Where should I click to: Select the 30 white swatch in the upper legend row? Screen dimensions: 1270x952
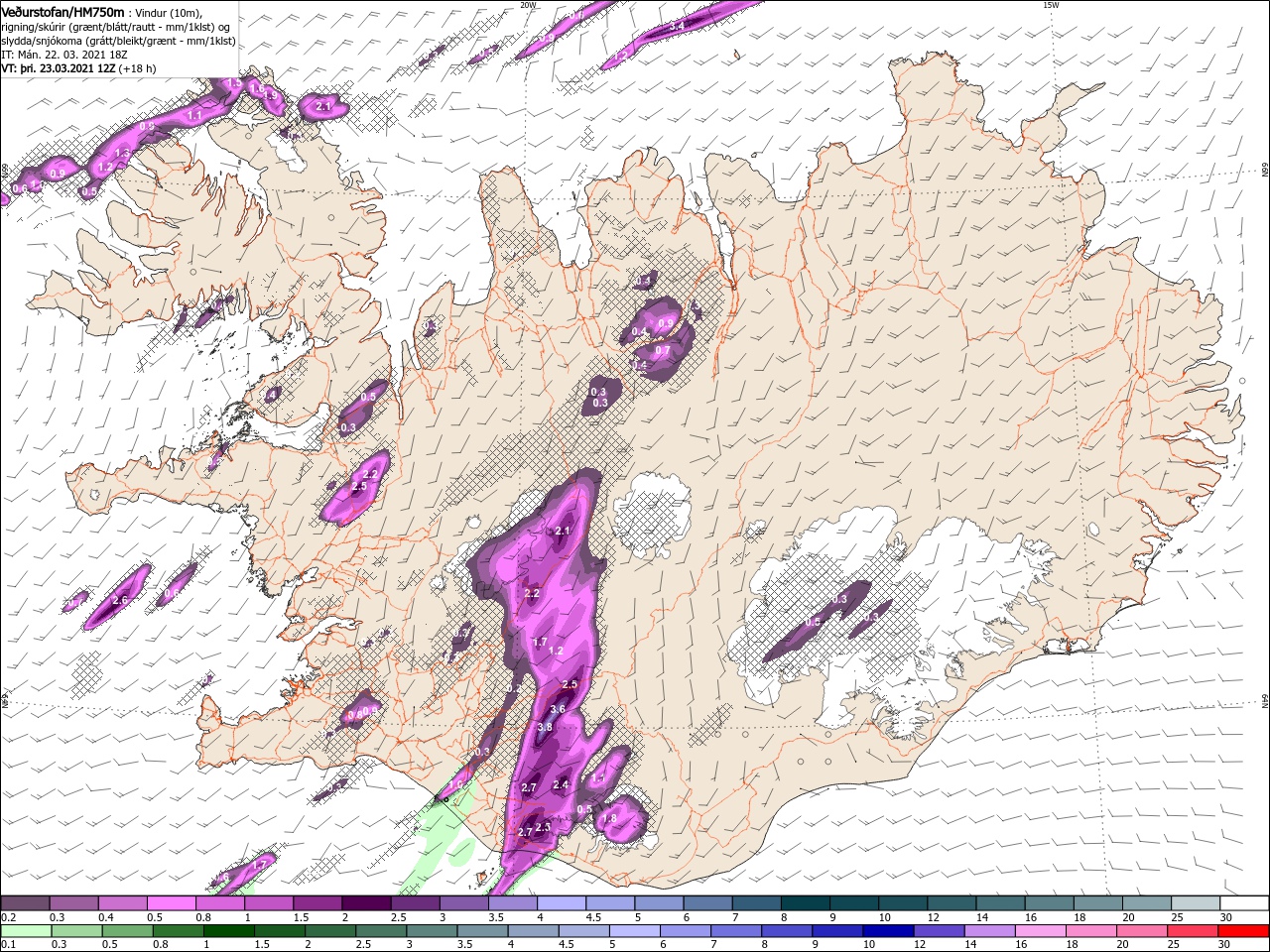[x=1244, y=903]
